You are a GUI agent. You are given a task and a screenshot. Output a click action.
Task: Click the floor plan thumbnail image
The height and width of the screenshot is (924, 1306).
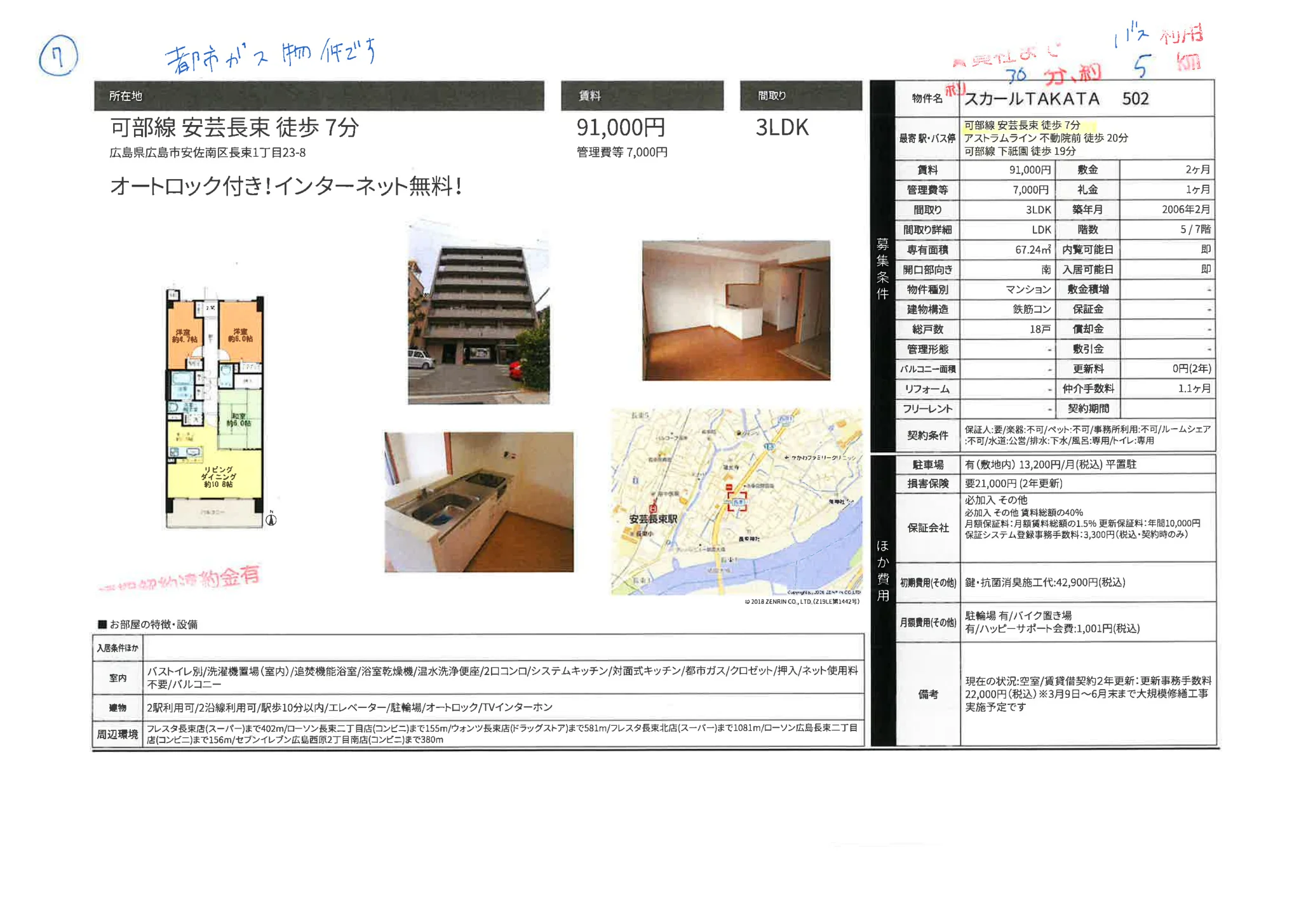(215, 410)
